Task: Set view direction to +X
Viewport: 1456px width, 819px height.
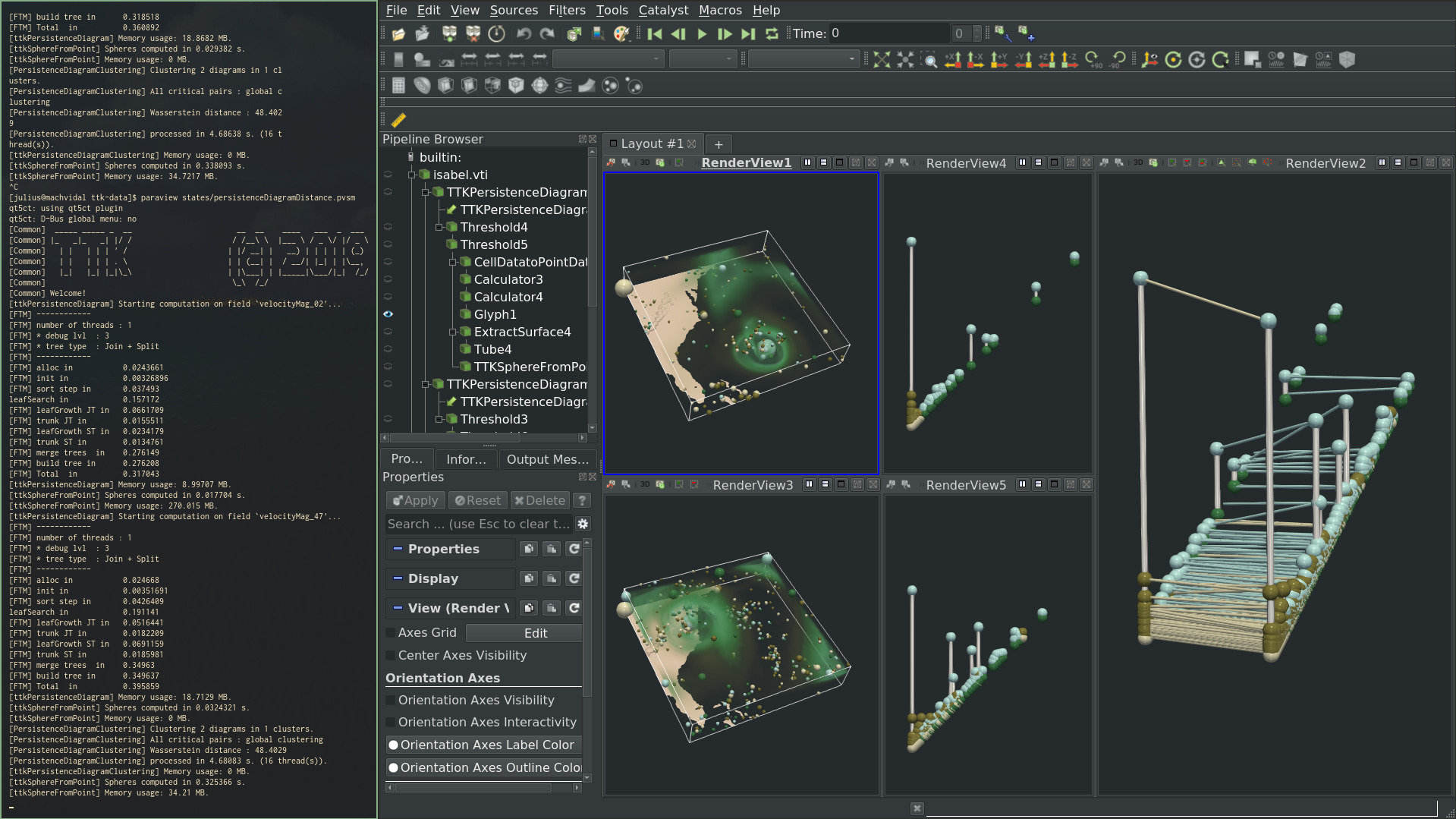Action: click(x=953, y=60)
